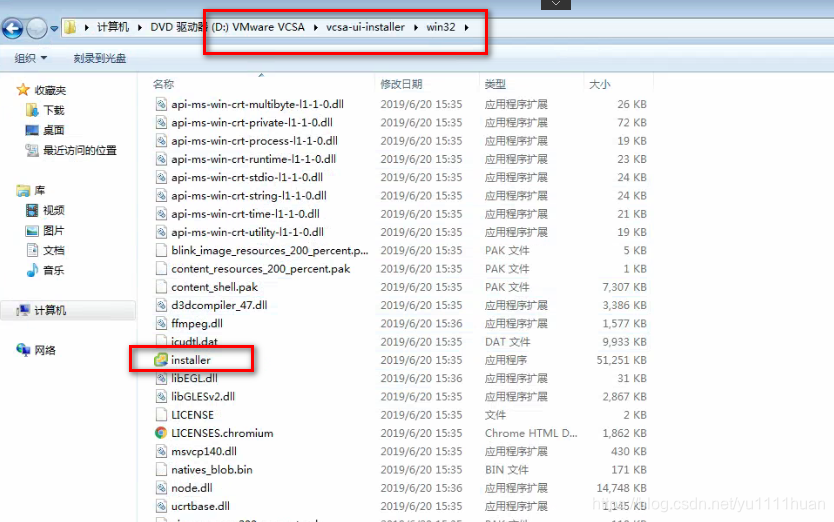Select ucrtbase.dll file icon
The image size is (834, 522).
[161, 506]
